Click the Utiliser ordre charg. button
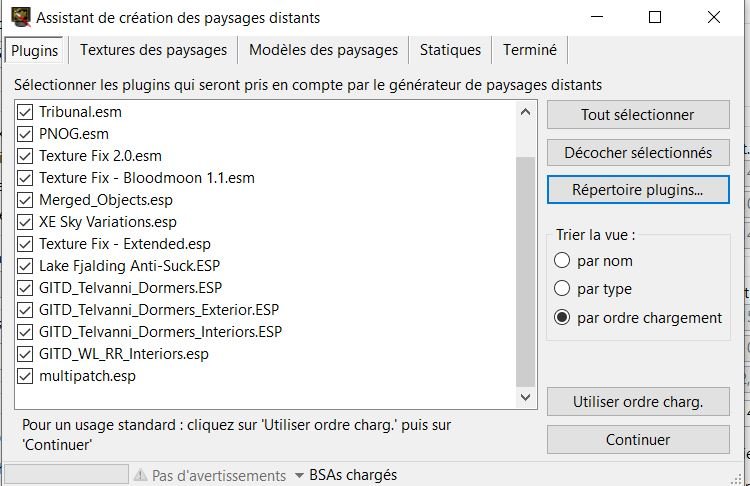The image size is (750, 486). point(638,402)
